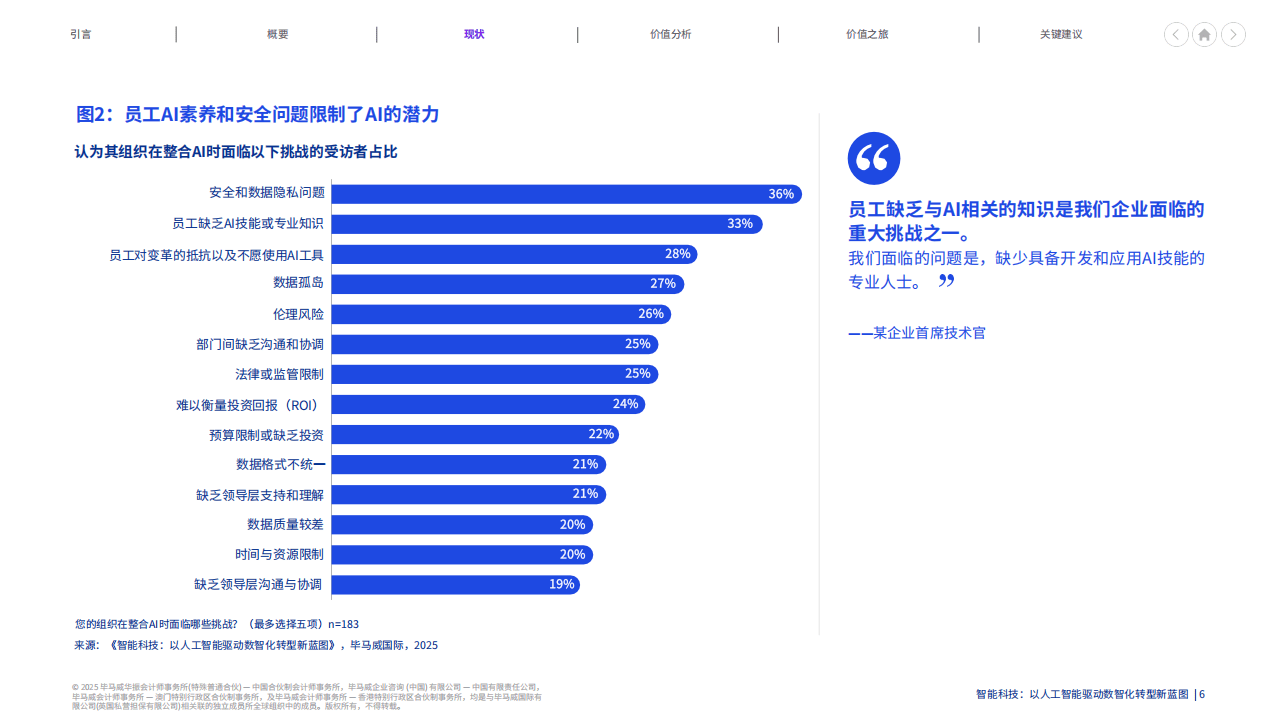Open the 引言 section tab
Image resolution: width=1280 pixels, height=720 pixels.
(x=81, y=34)
